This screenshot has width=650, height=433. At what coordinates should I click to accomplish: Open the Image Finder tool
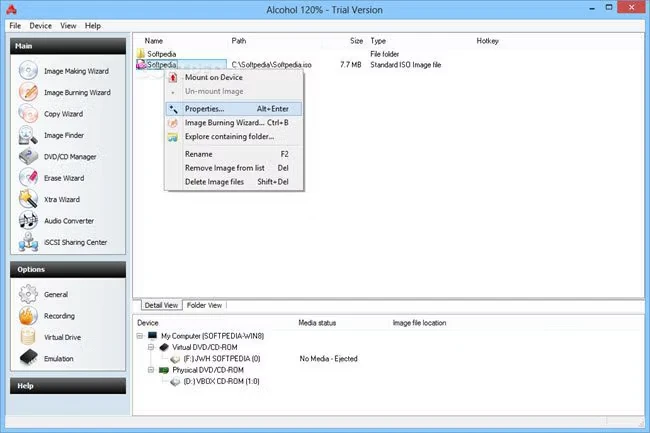(x=29, y=135)
